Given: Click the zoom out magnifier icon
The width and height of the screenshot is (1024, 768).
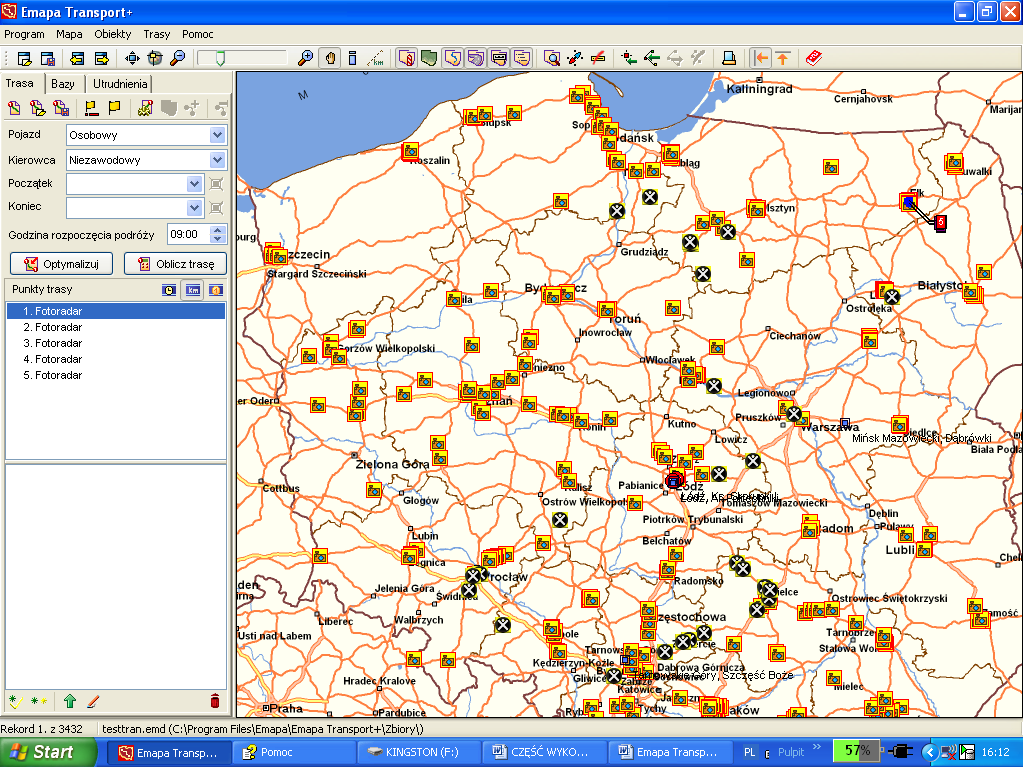Looking at the screenshot, I should [x=178, y=59].
